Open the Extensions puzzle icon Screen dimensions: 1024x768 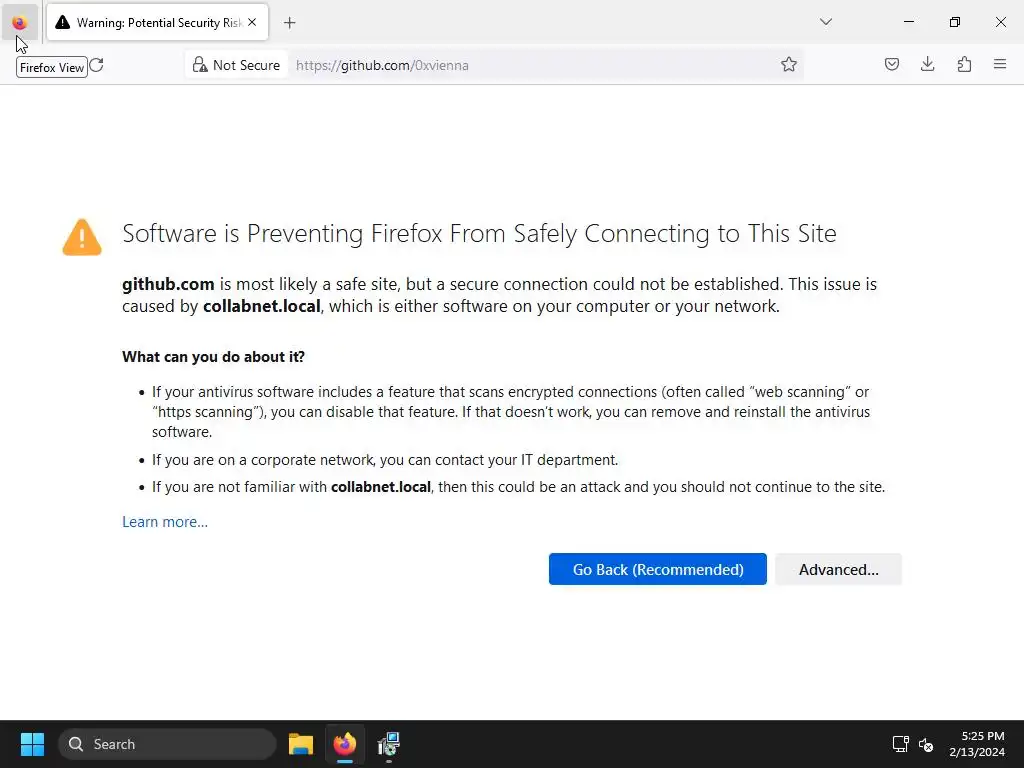[964, 65]
